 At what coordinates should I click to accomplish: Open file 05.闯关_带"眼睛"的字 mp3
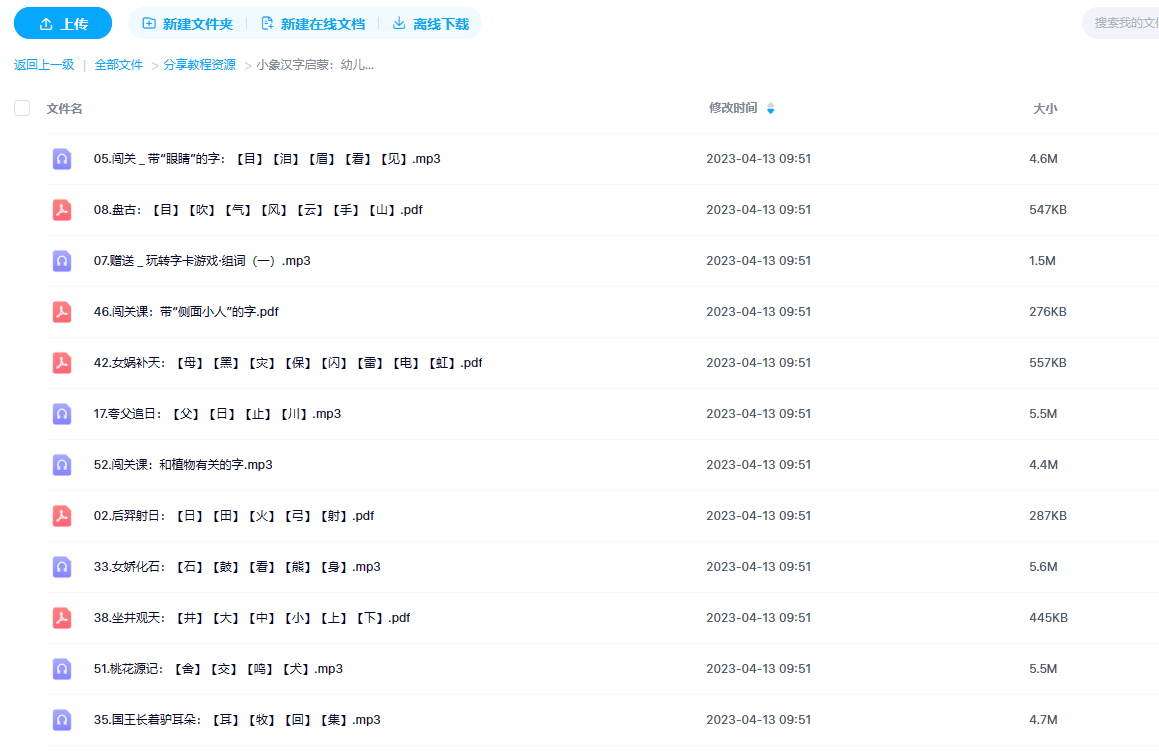tap(267, 159)
